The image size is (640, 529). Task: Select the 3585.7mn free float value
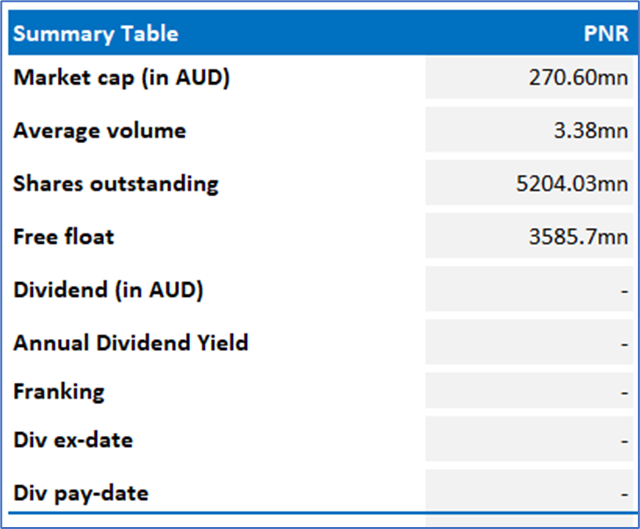point(580,237)
